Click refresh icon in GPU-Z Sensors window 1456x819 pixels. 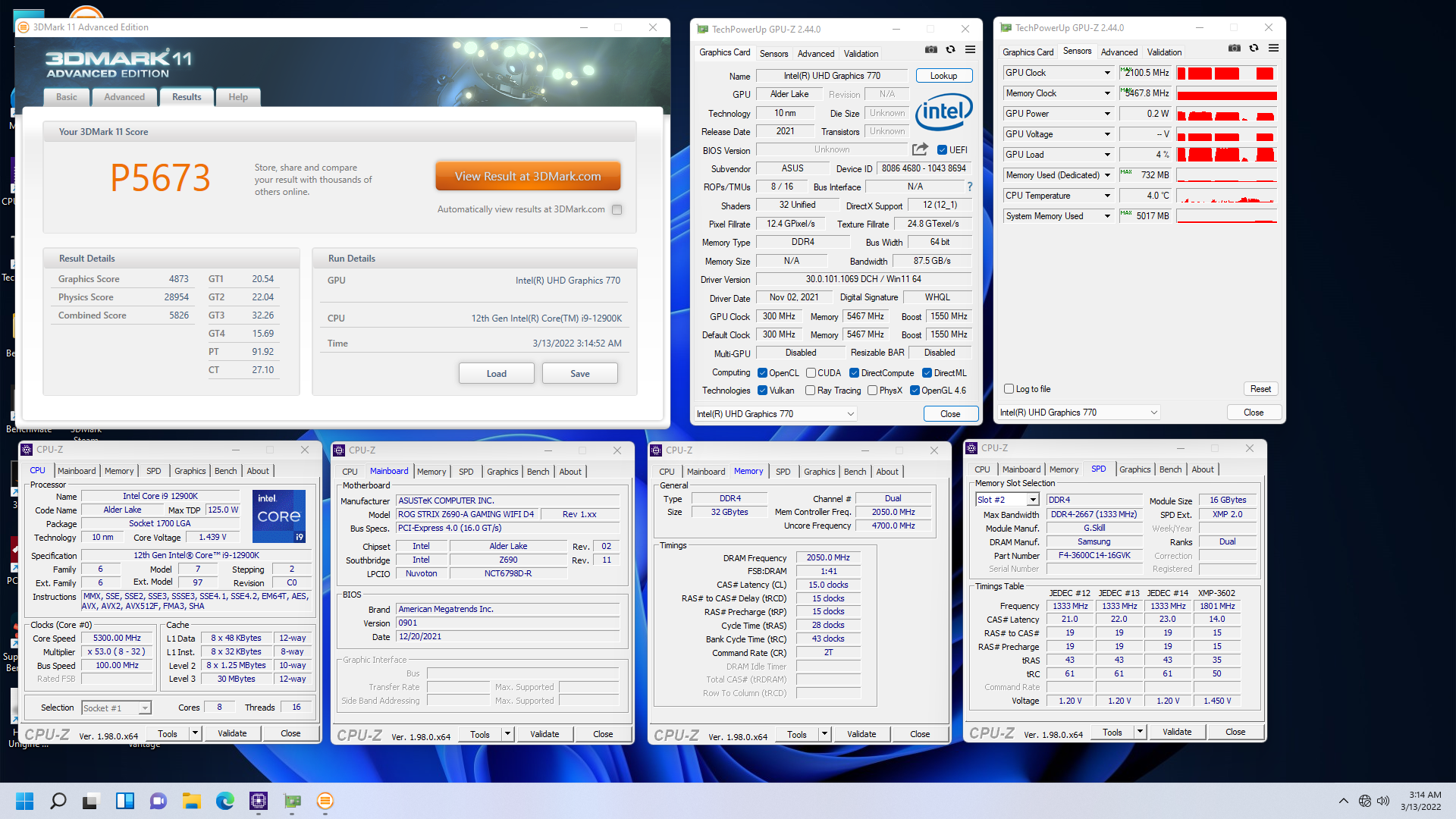click(1254, 49)
